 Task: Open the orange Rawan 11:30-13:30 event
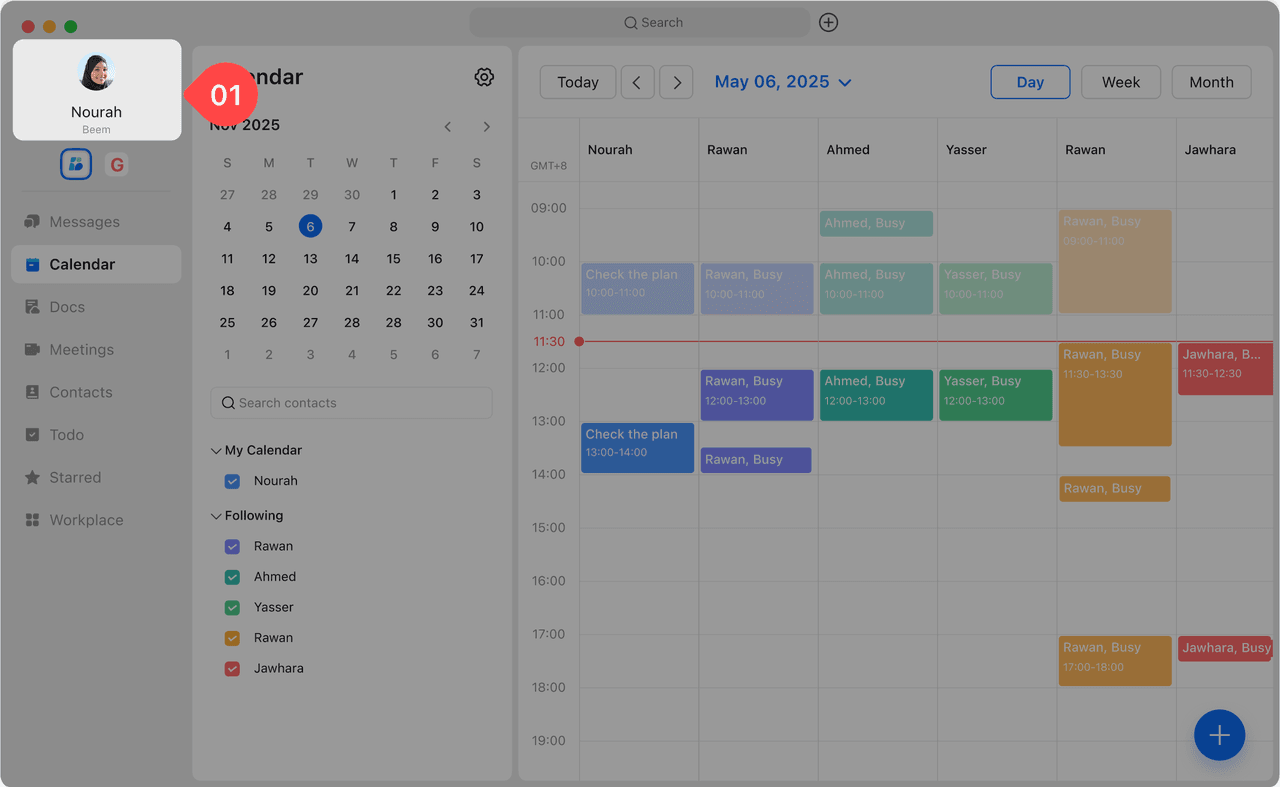(1114, 395)
